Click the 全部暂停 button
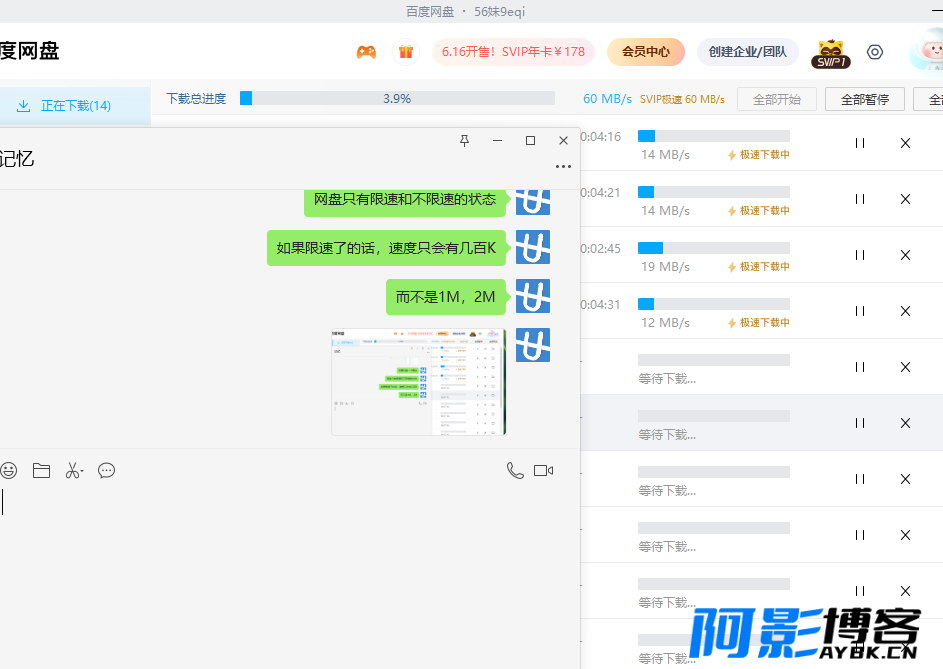 pos(865,99)
